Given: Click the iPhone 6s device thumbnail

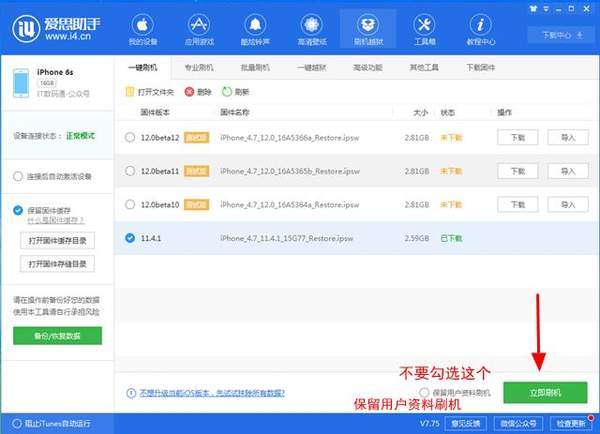Looking at the screenshot, I should click(21, 83).
